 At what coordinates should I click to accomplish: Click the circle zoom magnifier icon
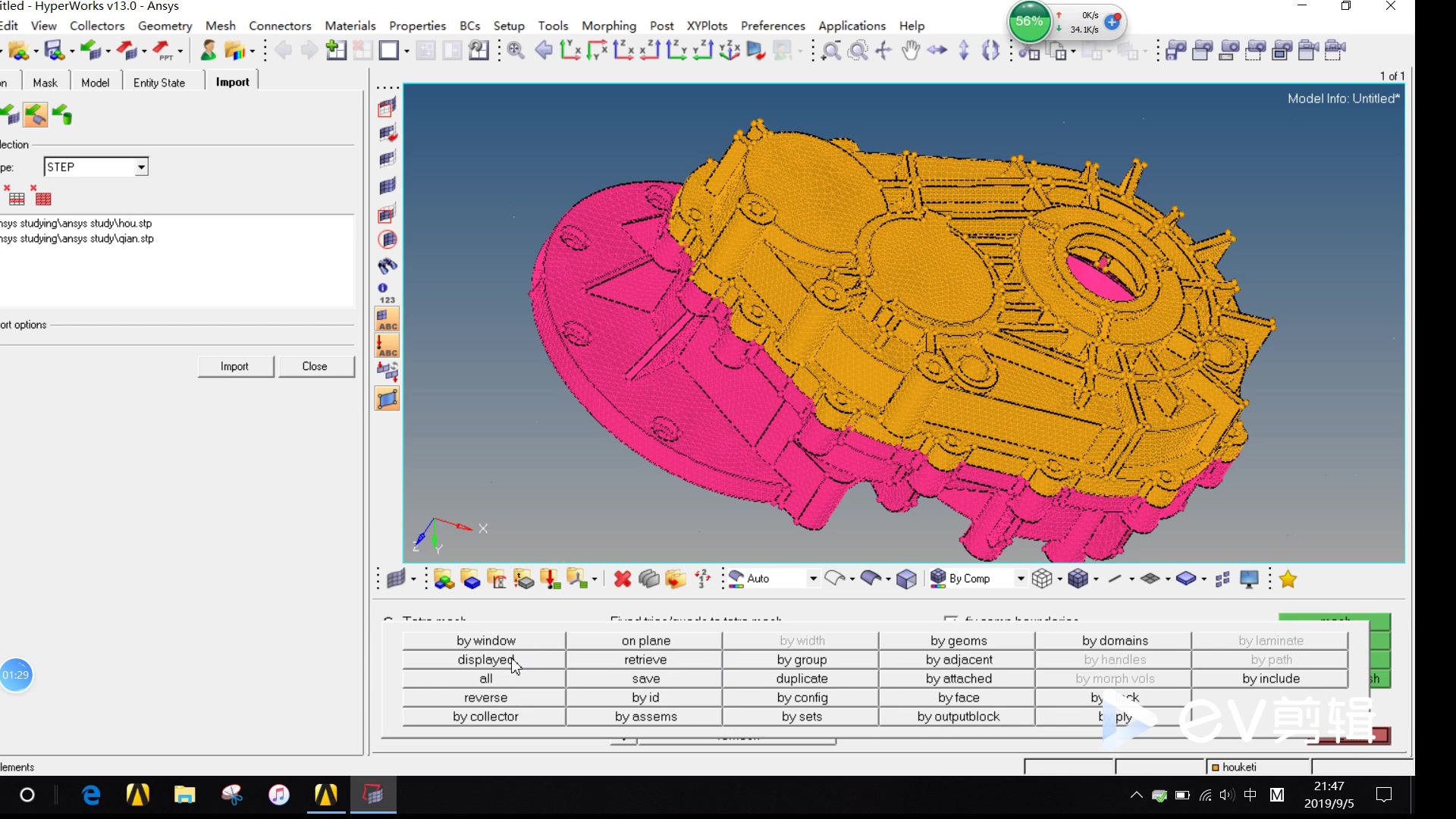(x=858, y=51)
